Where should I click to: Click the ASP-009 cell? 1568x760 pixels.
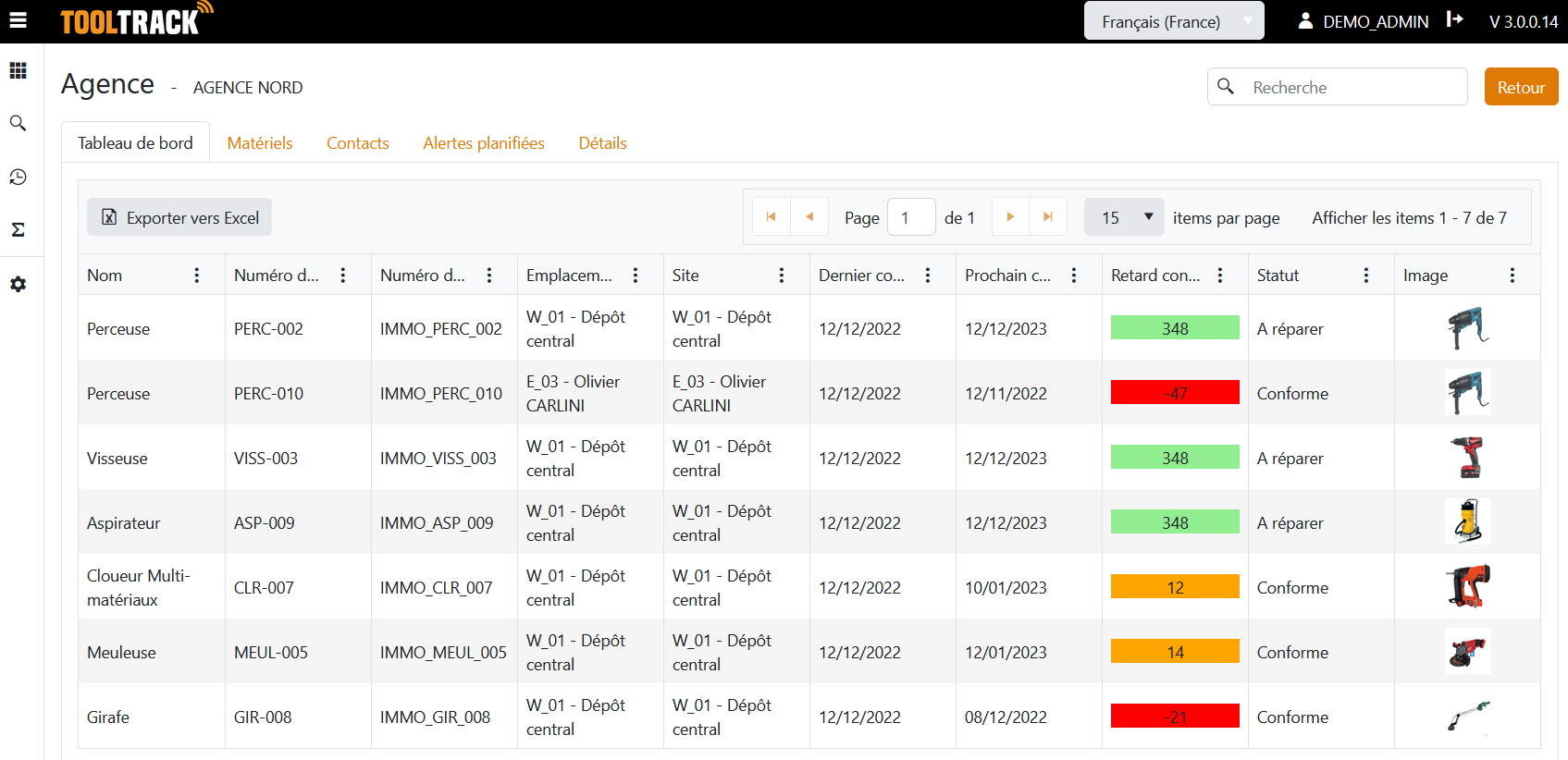[x=298, y=522]
